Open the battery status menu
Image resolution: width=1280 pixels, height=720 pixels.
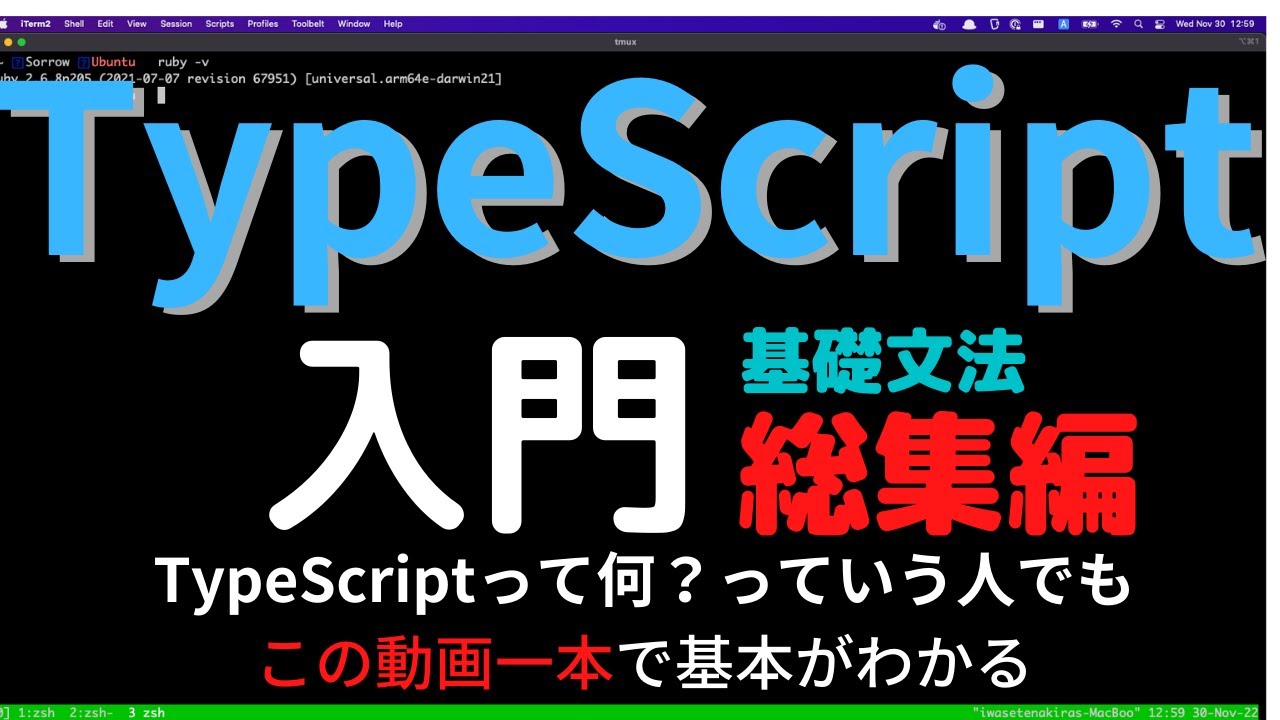point(1090,24)
